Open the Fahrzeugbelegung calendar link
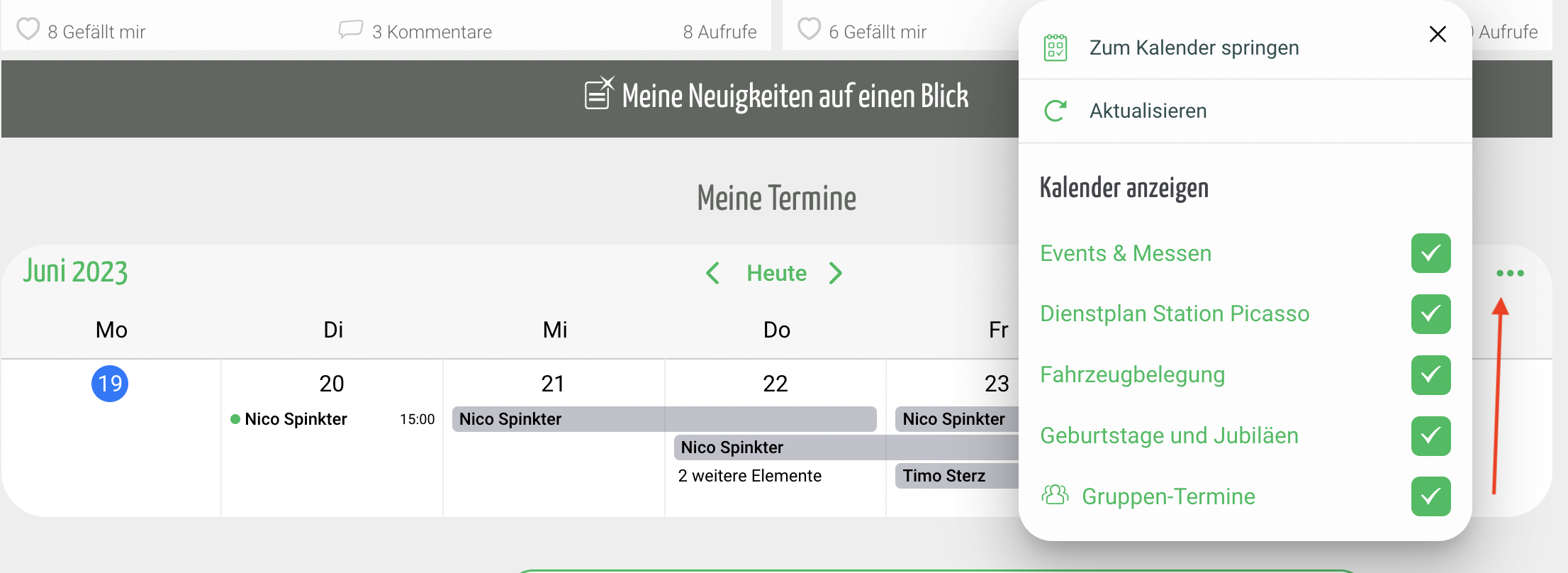The width and height of the screenshot is (1568, 573). click(x=1132, y=374)
